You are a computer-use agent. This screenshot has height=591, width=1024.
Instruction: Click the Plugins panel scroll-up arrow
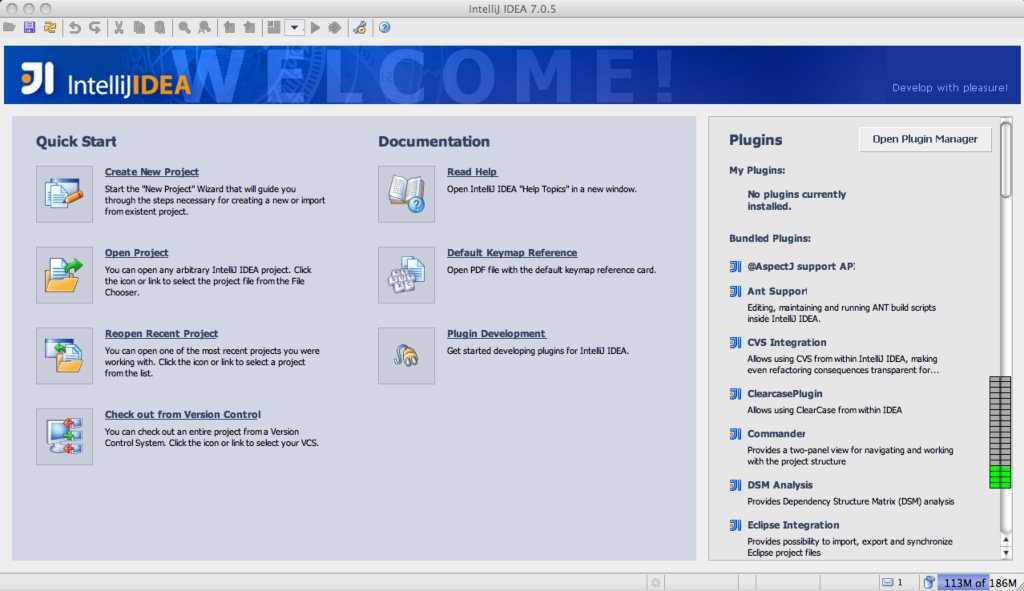point(1006,540)
